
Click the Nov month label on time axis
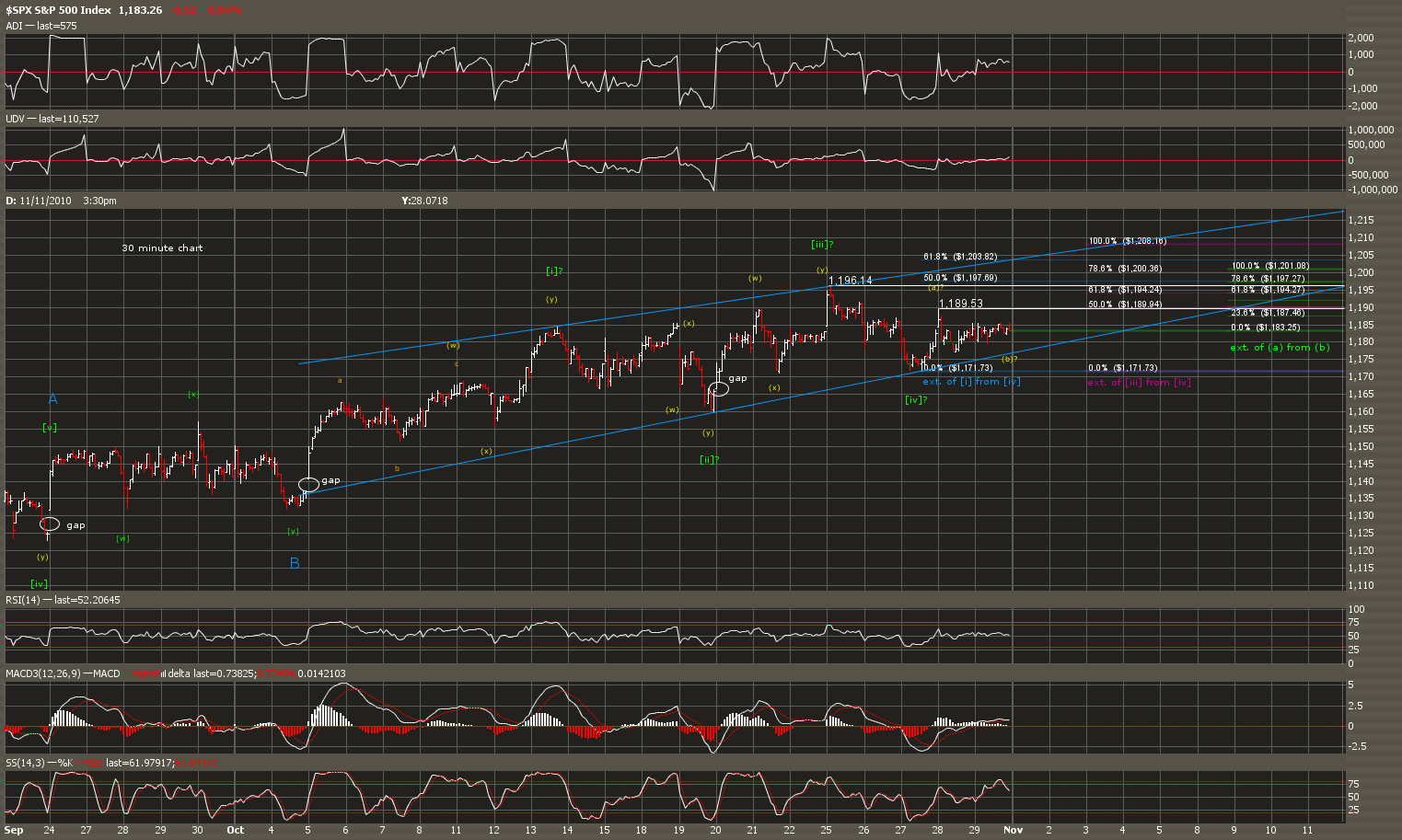click(x=1014, y=830)
